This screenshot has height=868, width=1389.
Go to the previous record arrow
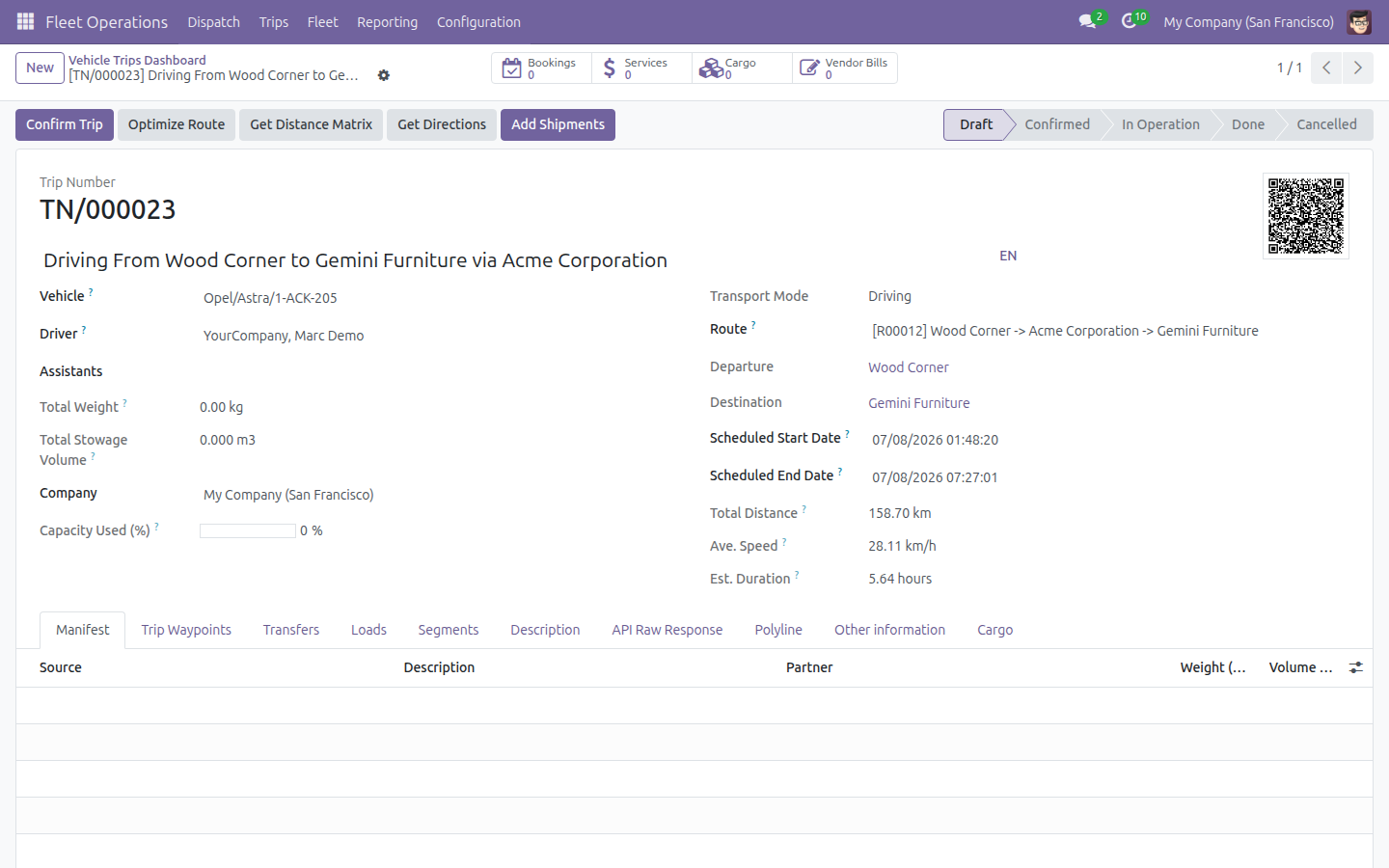[x=1326, y=68]
